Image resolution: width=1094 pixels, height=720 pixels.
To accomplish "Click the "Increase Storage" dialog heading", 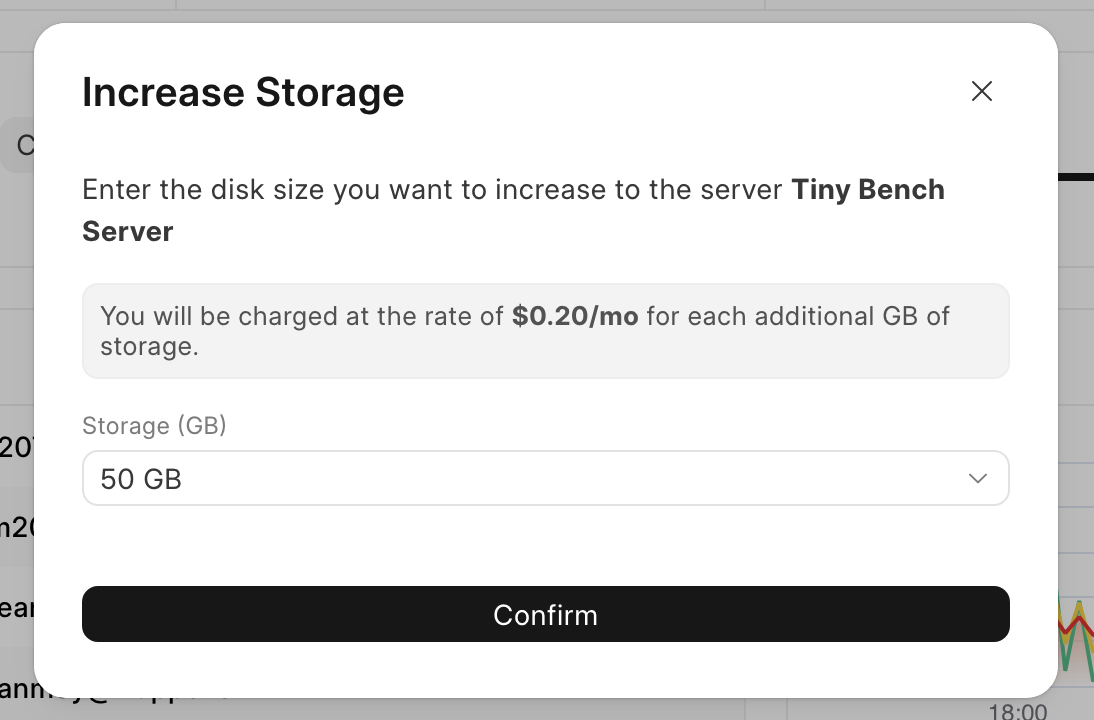I will click(243, 92).
